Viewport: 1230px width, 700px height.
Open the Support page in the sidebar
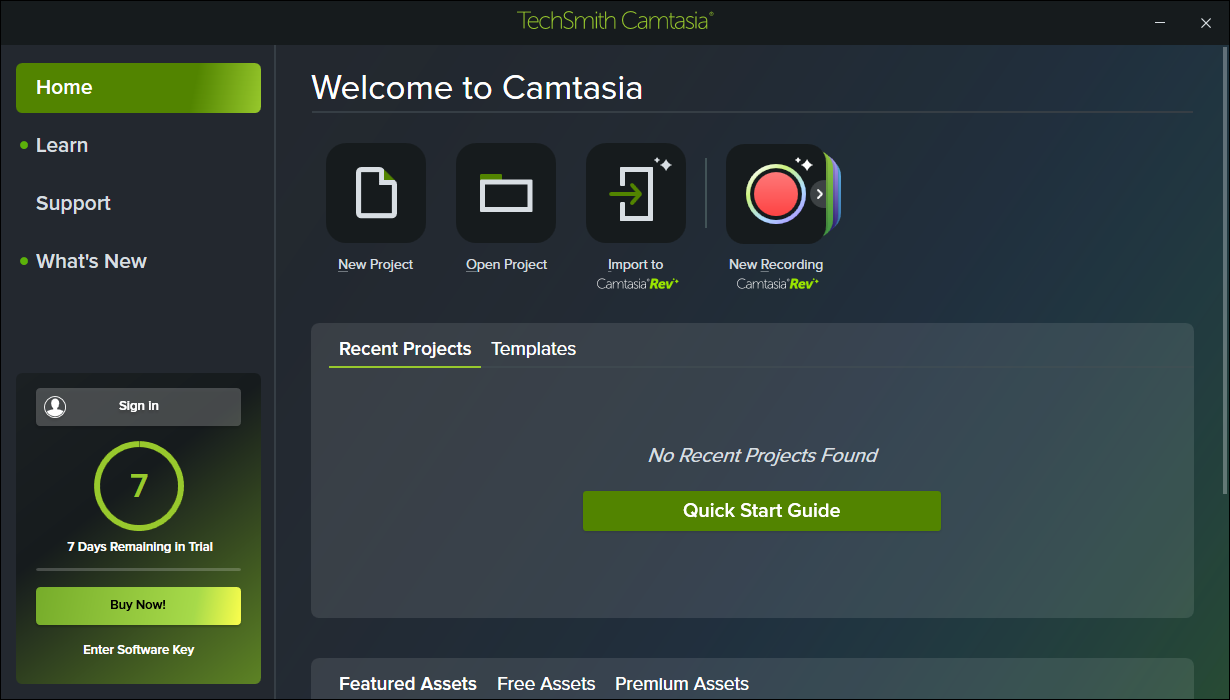pos(73,204)
